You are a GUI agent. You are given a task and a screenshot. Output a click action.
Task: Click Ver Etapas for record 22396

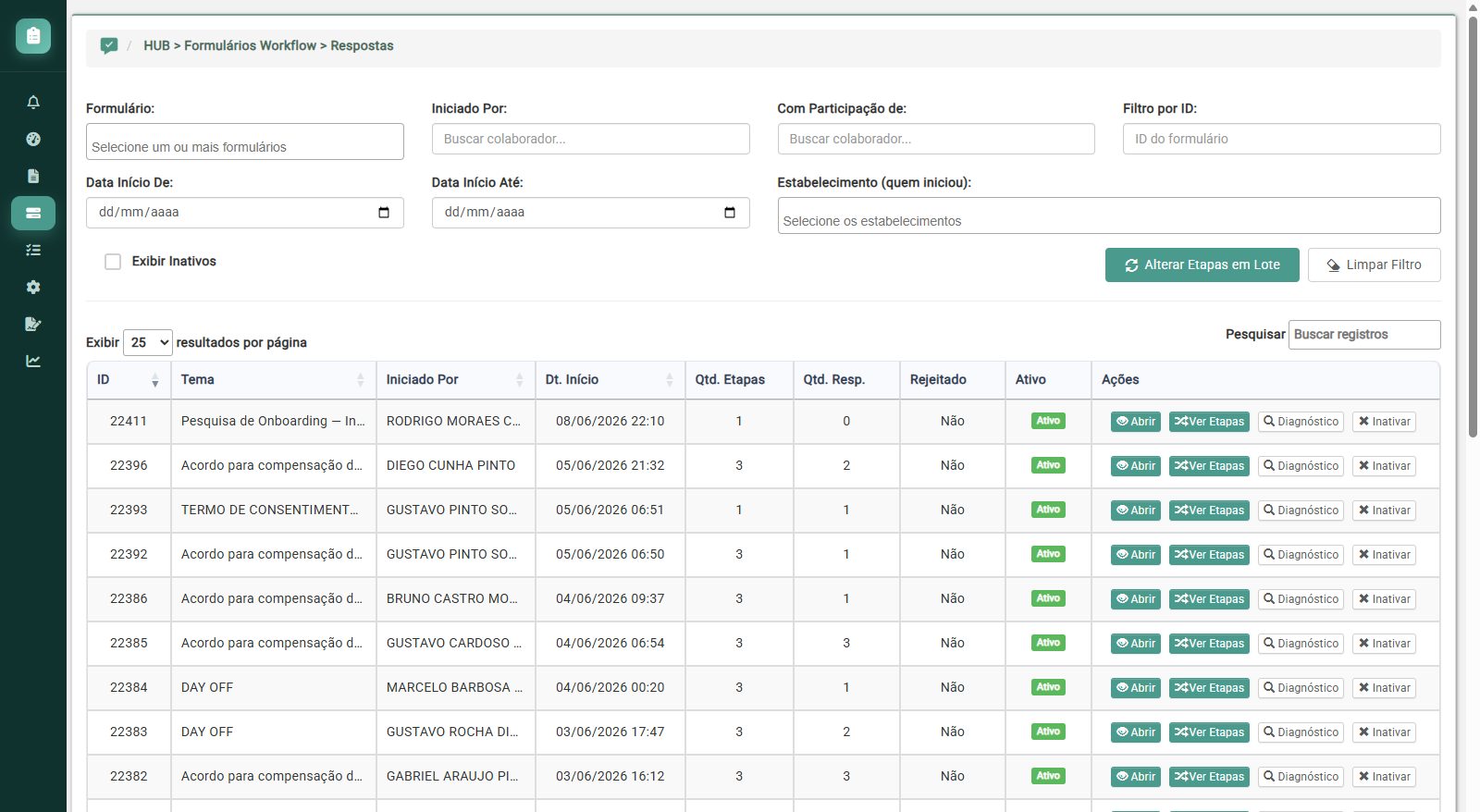pos(1210,466)
